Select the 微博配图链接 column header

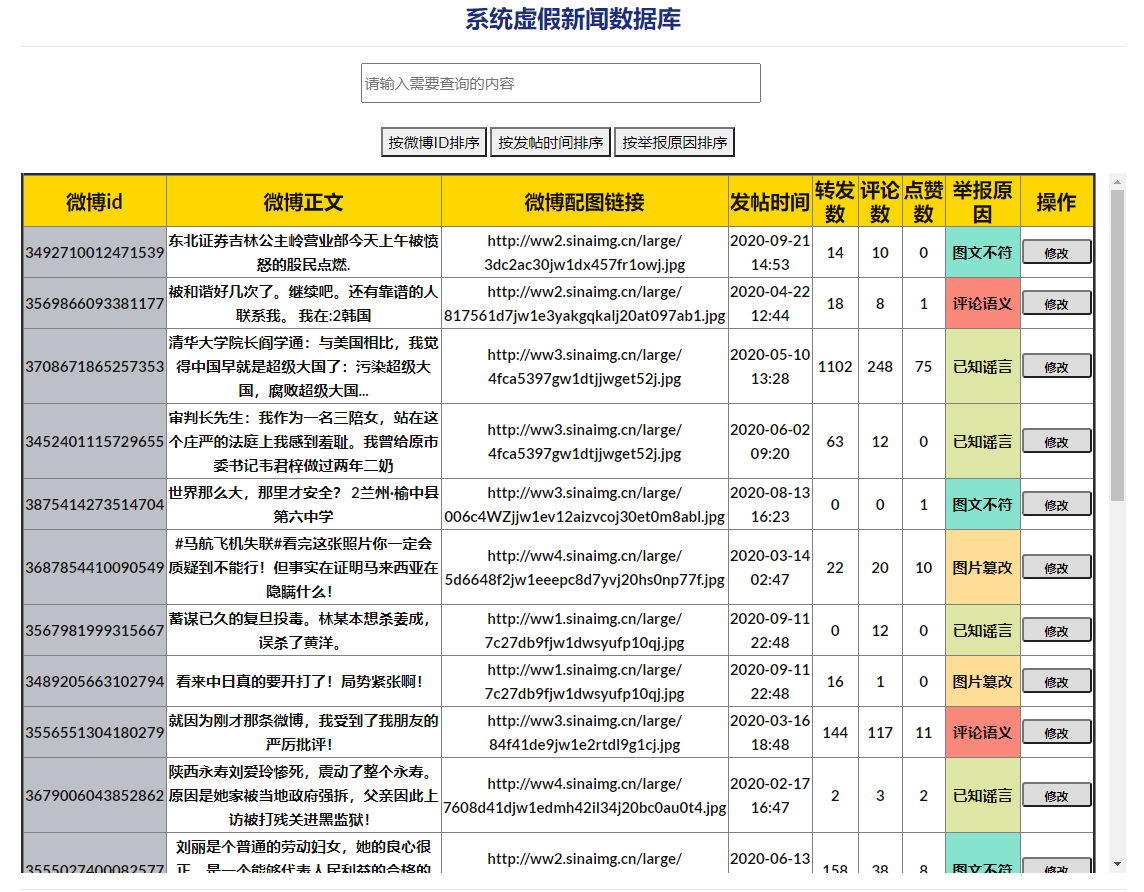coord(584,202)
